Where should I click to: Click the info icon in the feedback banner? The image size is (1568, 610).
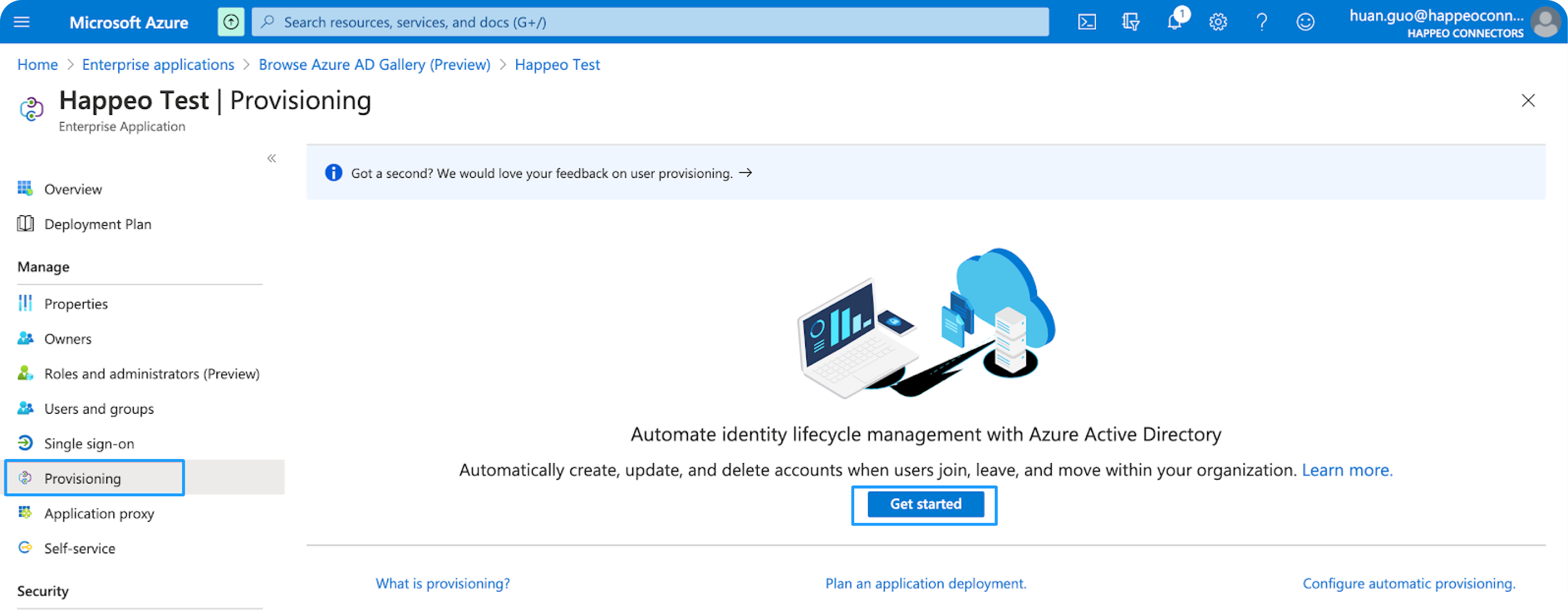tap(334, 173)
